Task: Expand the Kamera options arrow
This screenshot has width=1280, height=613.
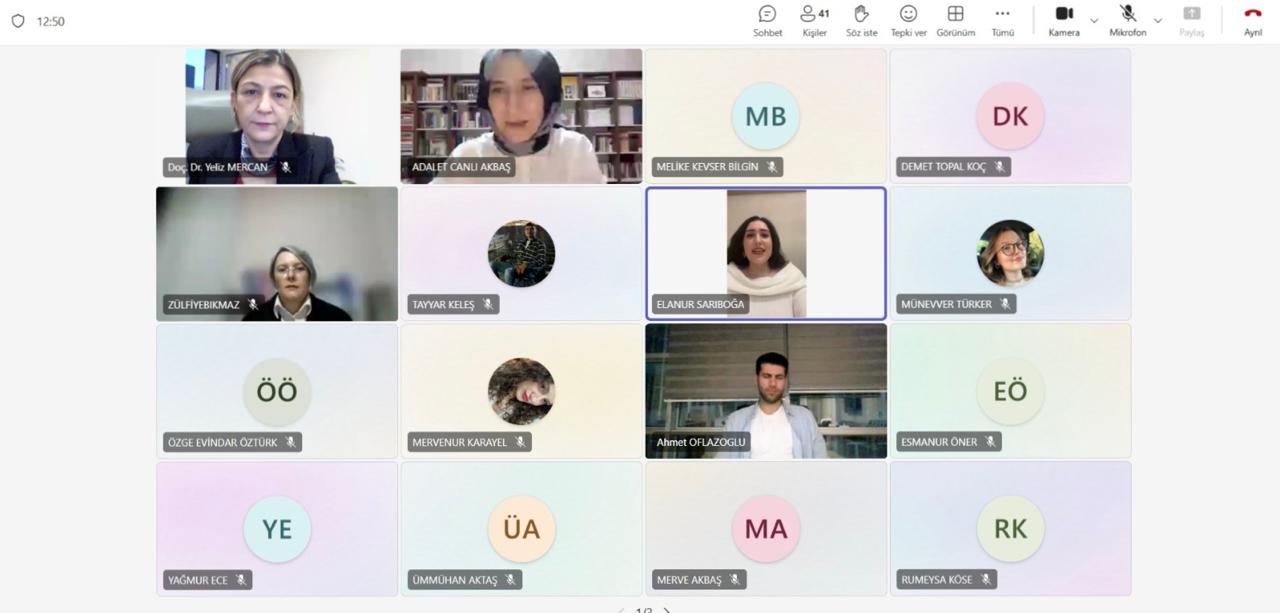Action: click(1093, 20)
